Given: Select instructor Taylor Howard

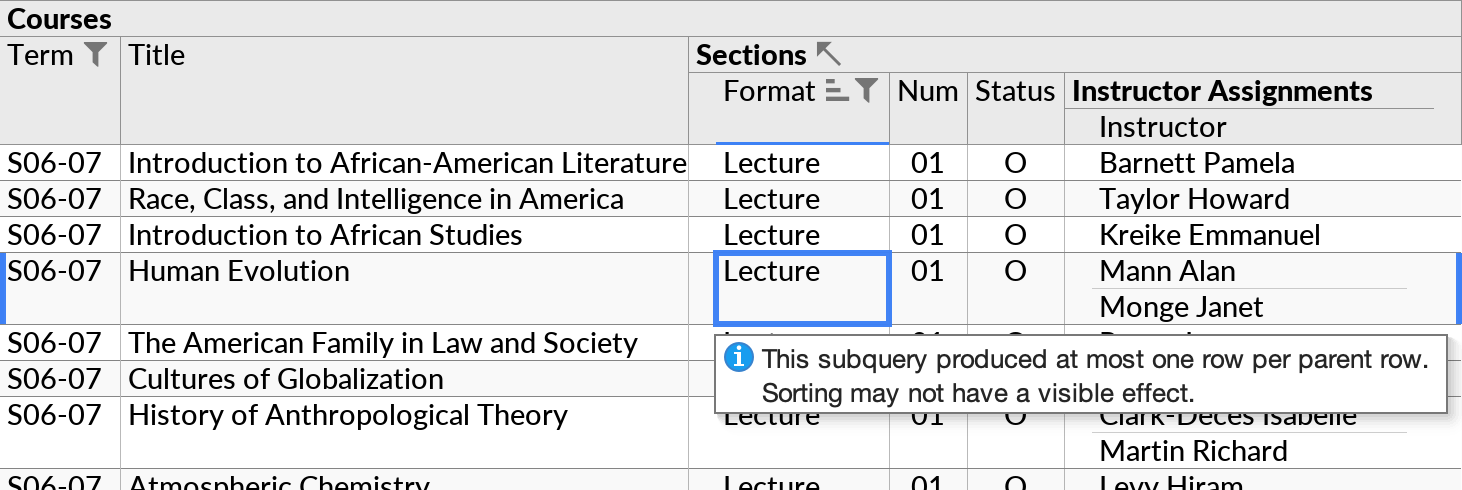Looking at the screenshot, I should [x=1194, y=199].
